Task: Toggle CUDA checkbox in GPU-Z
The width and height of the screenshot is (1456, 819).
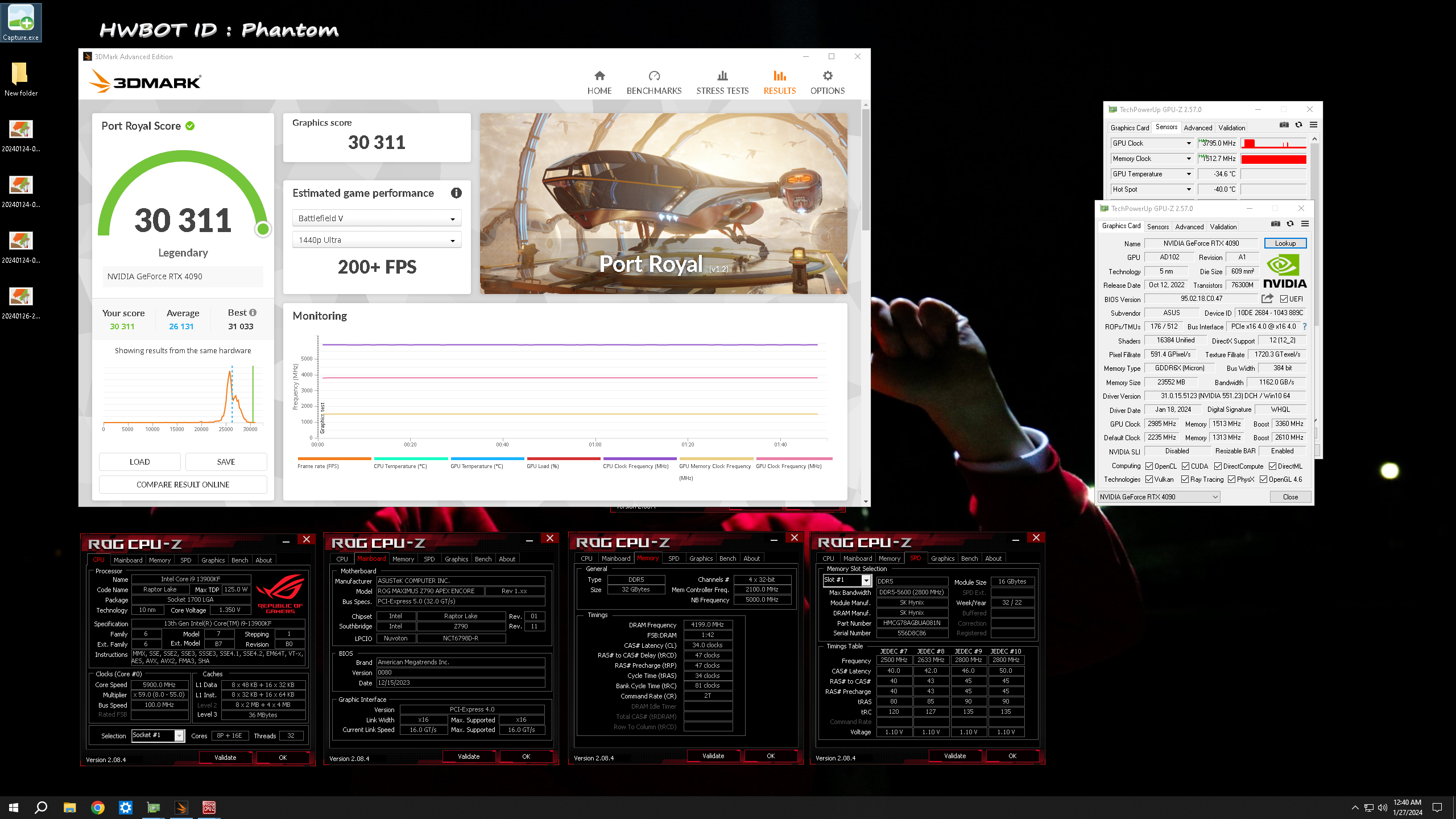Action: [x=1185, y=466]
